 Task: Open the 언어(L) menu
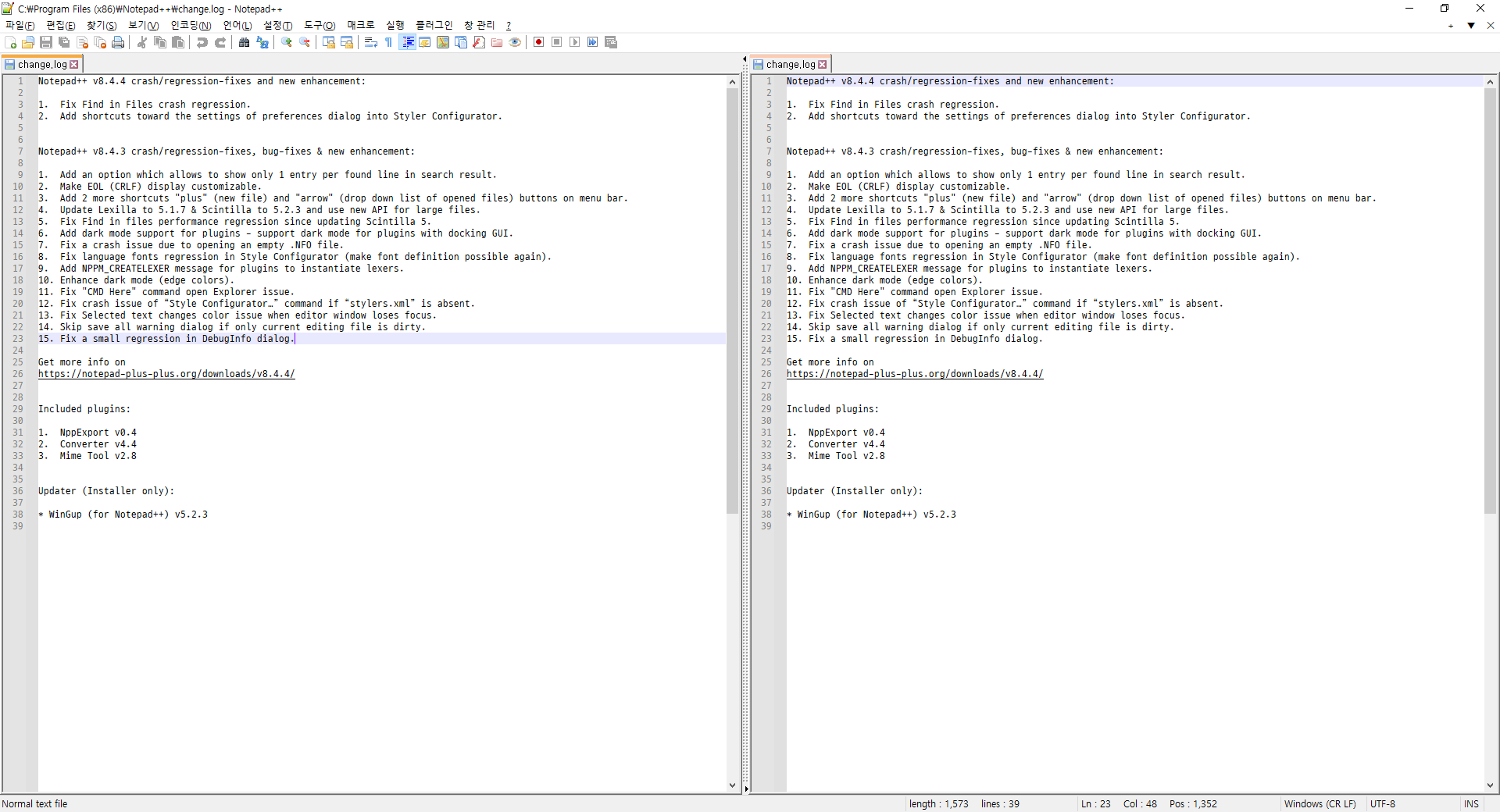pos(237,26)
